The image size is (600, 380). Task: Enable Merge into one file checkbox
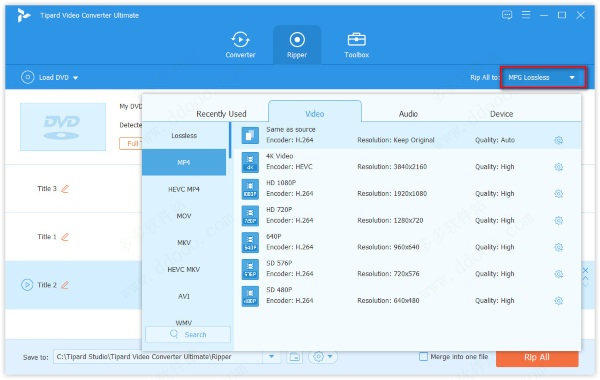click(x=423, y=357)
